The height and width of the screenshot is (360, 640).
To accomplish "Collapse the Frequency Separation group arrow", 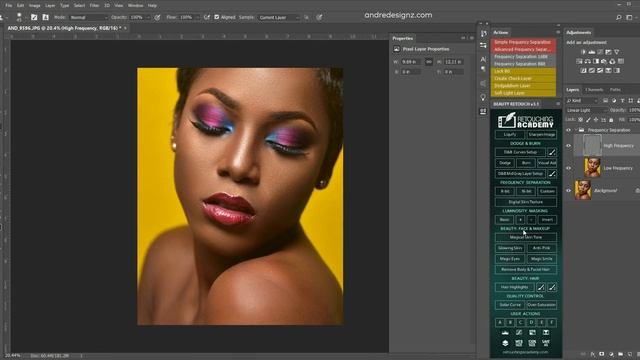I will pos(576,130).
